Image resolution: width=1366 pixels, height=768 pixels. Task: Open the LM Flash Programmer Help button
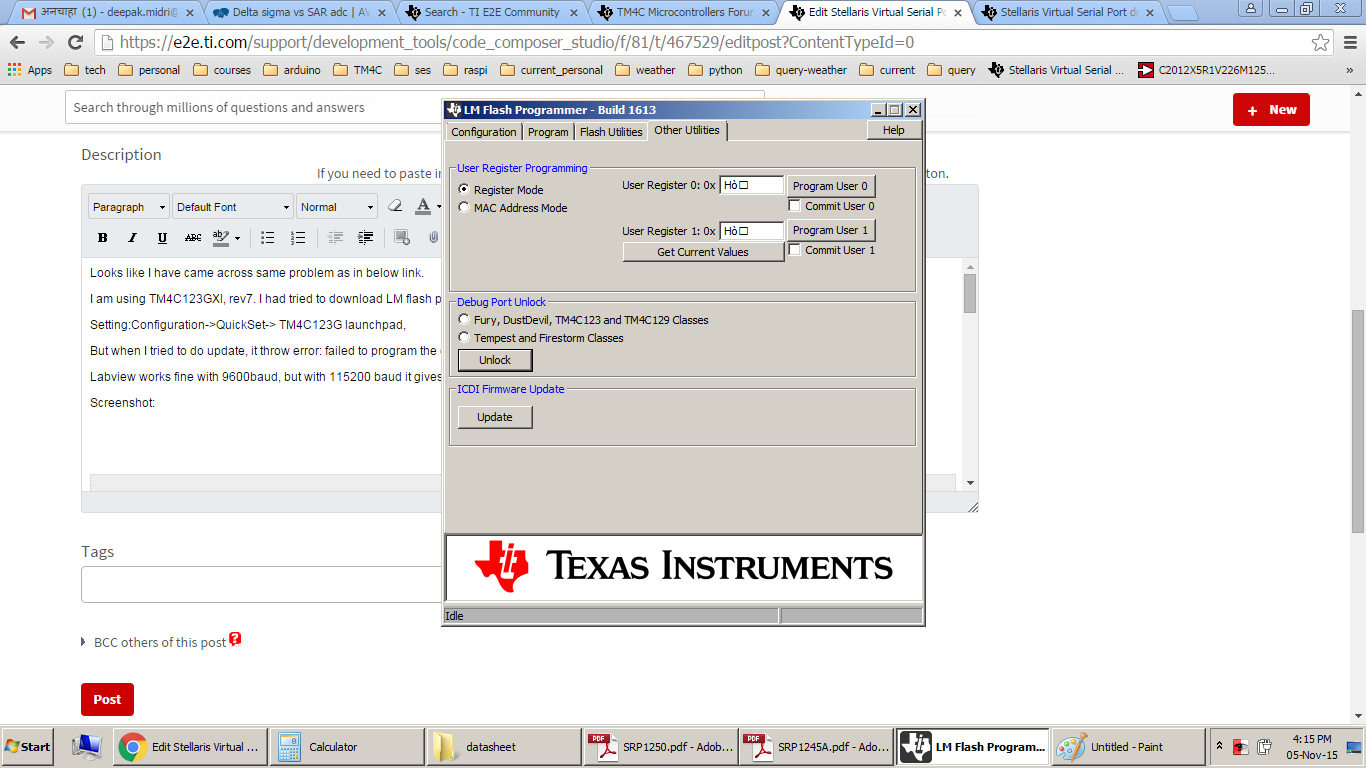click(x=894, y=130)
